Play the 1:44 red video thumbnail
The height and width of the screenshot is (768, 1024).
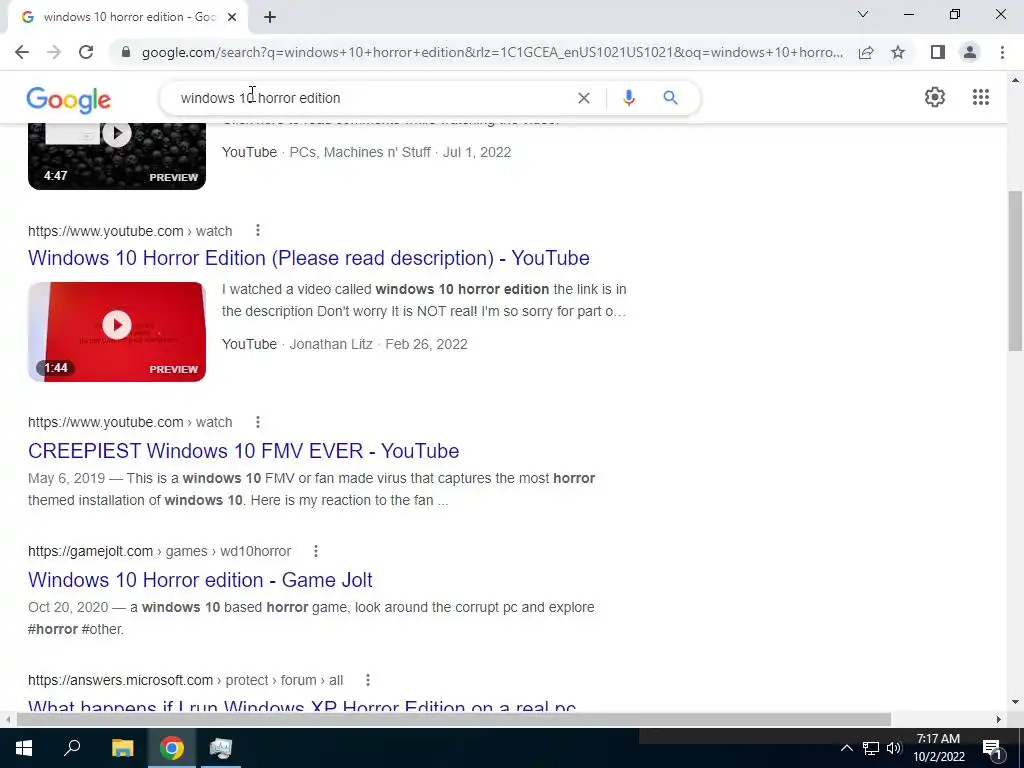[117, 332]
